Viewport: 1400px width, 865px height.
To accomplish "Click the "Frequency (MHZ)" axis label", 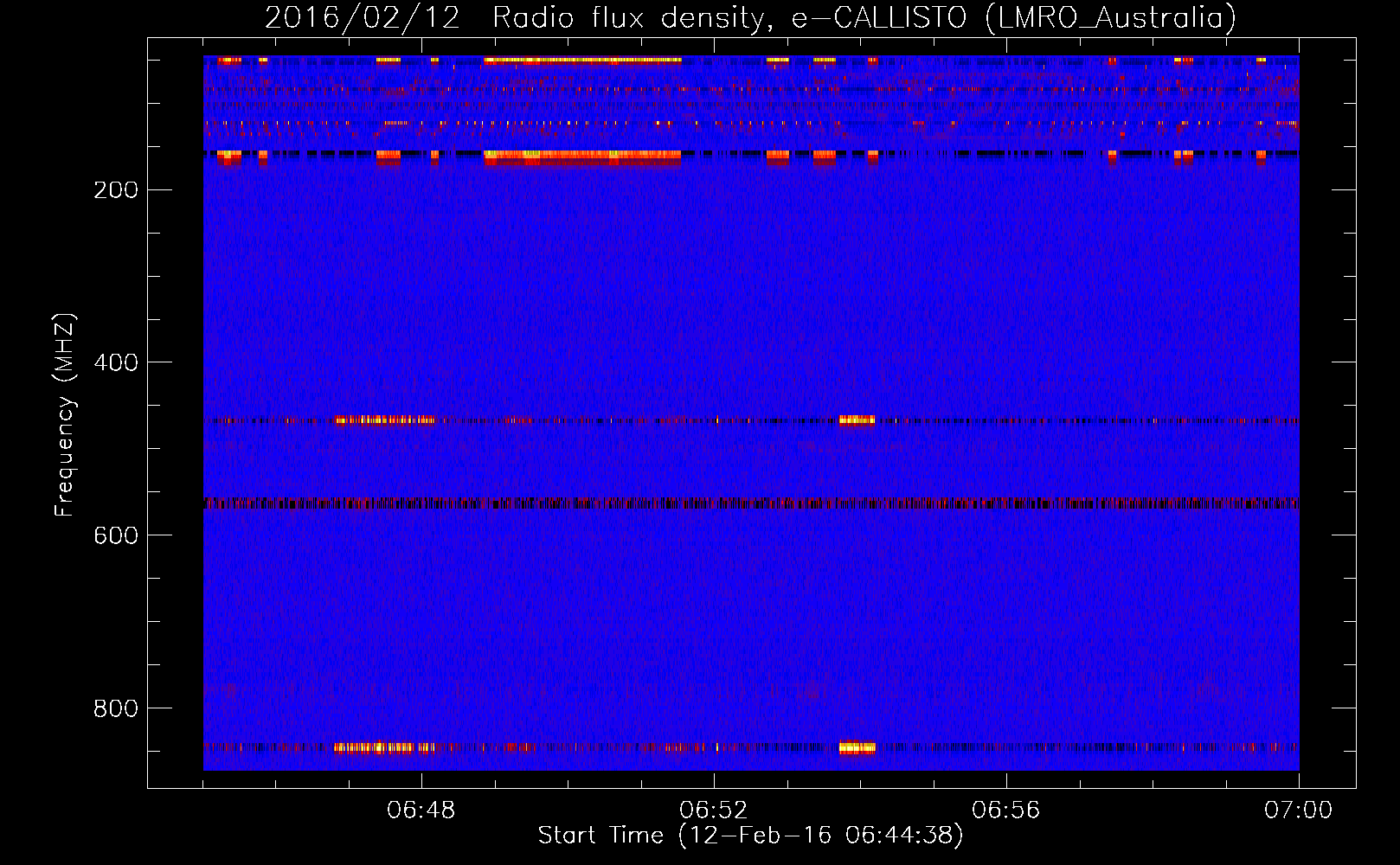I will [x=65, y=415].
